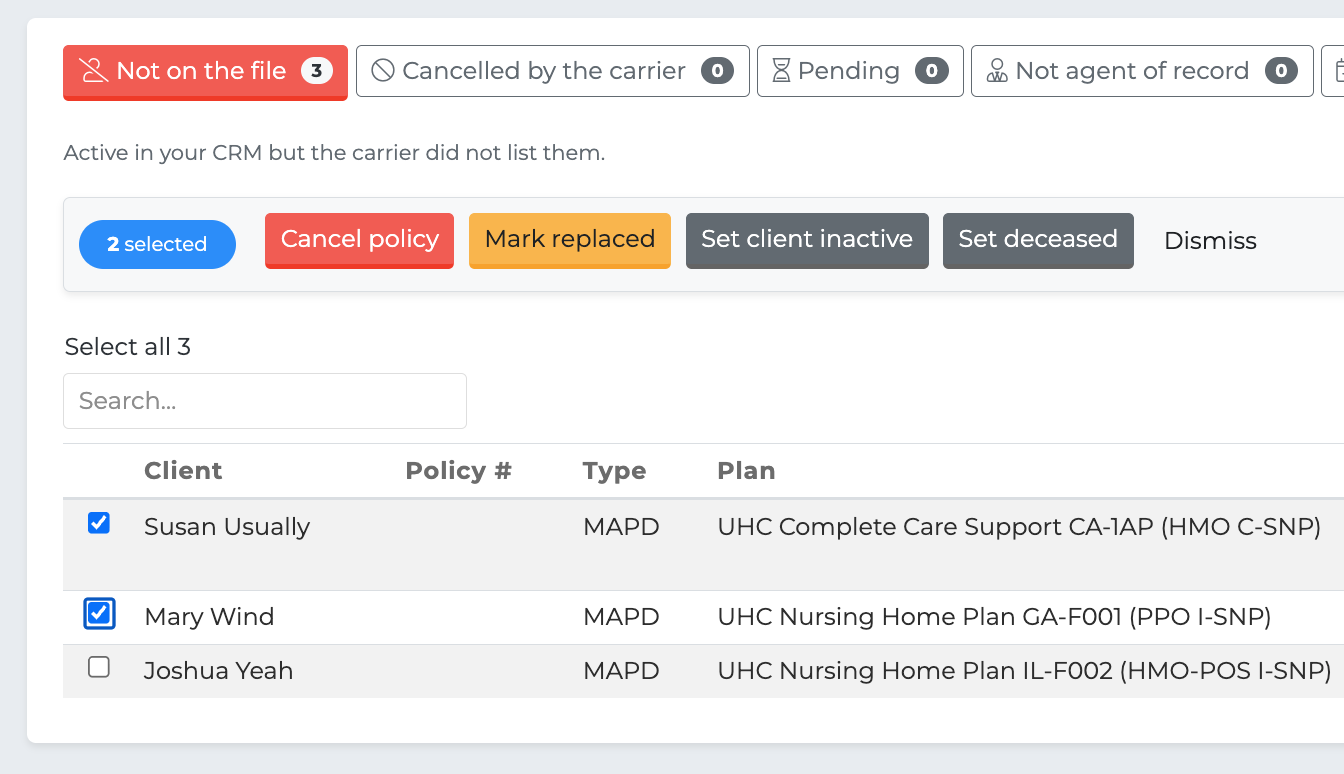Click the agent person icon in Not agent of record
This screenshot has width=1344, height=774.
point(997,71)
